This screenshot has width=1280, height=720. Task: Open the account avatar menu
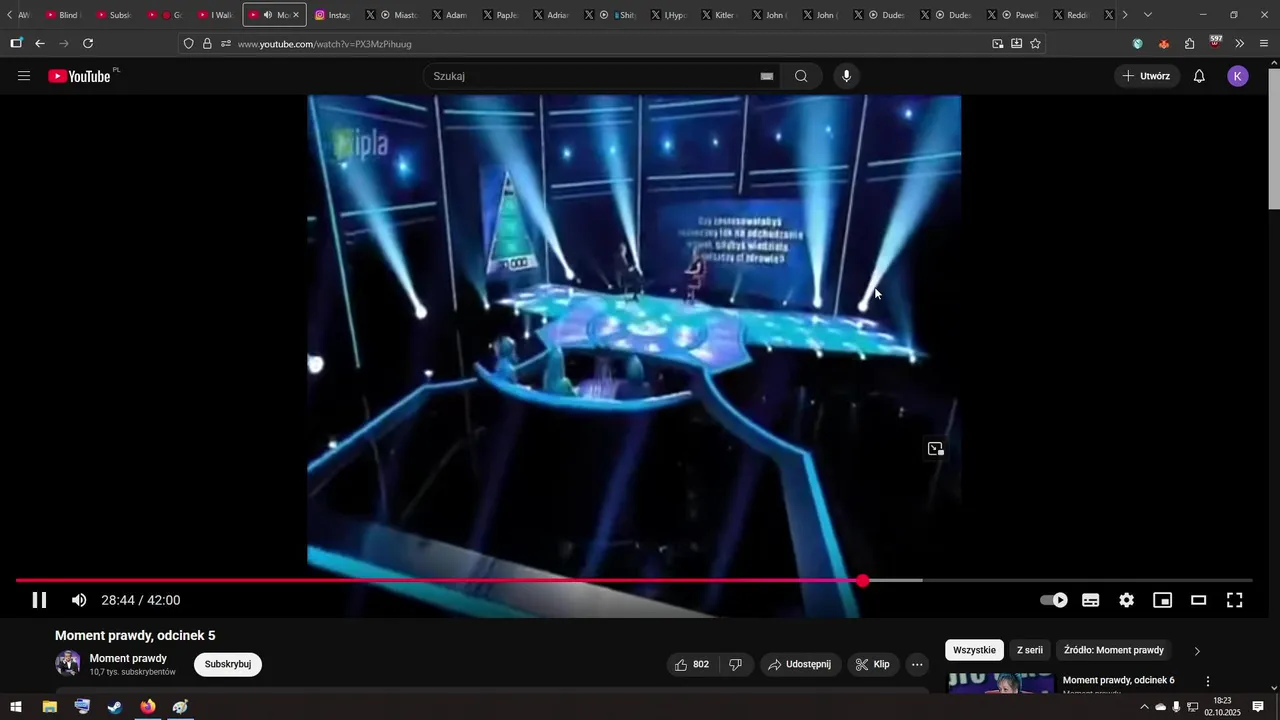1238,76
